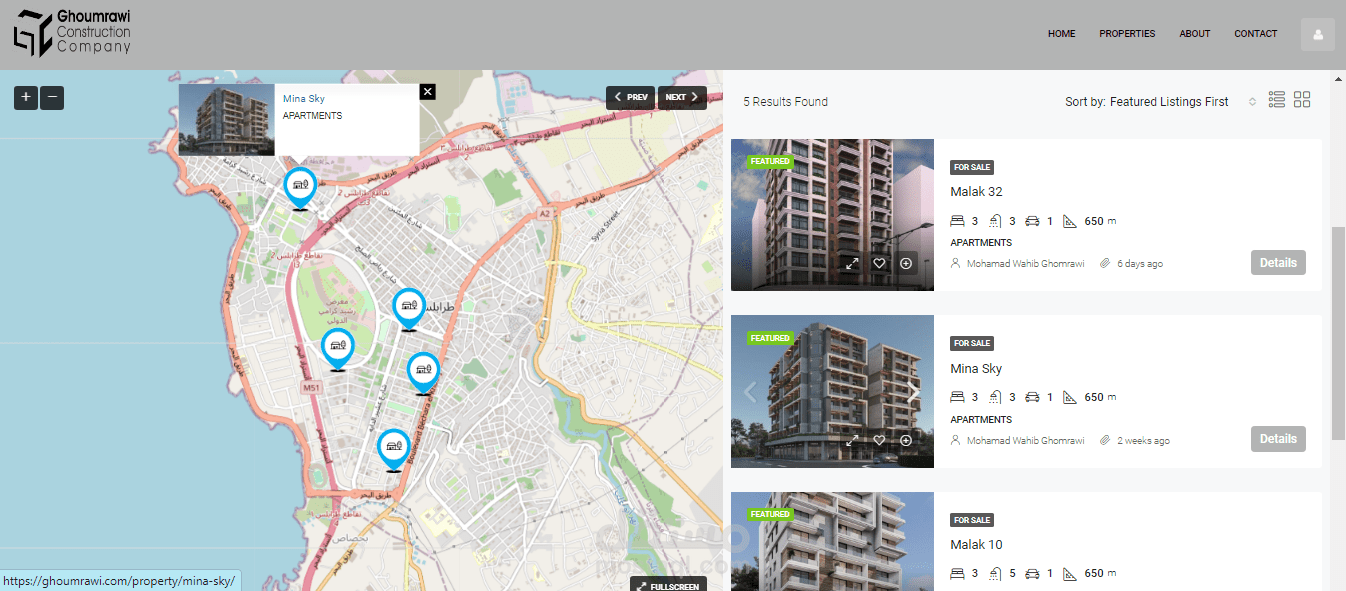This screenshot has height=591, width=1346.
Task: Open the Sort by Featured Listings First dropdown
Action: [1160, 102]
